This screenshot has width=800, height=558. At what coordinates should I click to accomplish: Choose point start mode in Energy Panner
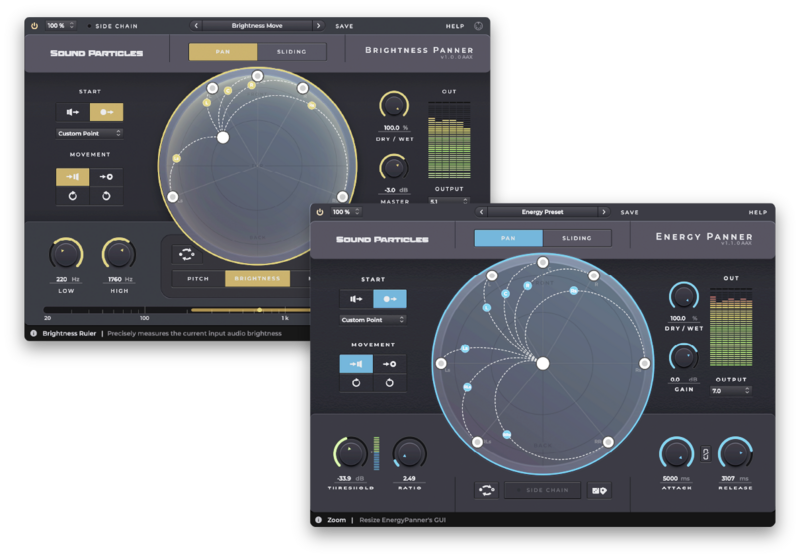390,299
